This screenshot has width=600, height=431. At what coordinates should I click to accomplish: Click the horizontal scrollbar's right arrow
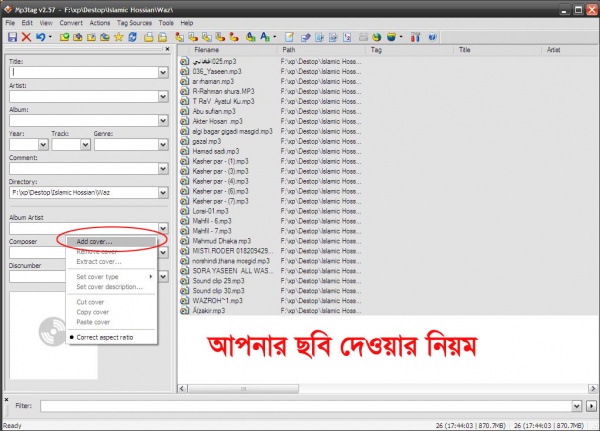pyautogui.click(x=593, y=389)
